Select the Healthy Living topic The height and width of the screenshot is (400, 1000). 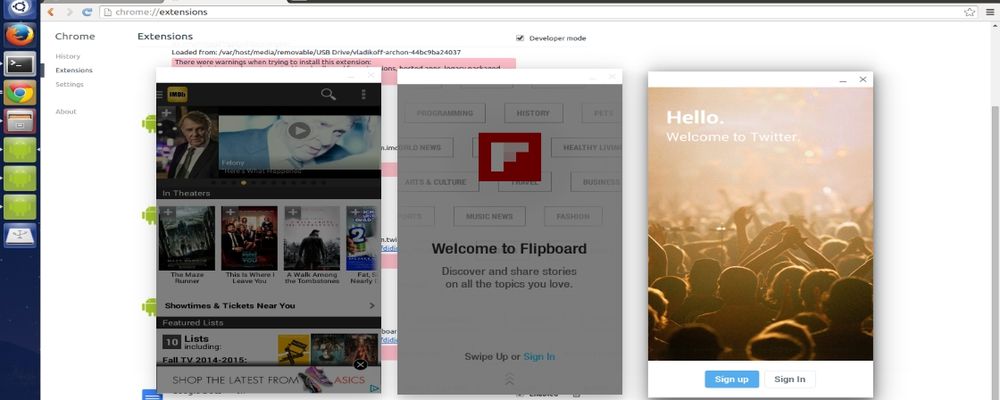tap(587, 147)
